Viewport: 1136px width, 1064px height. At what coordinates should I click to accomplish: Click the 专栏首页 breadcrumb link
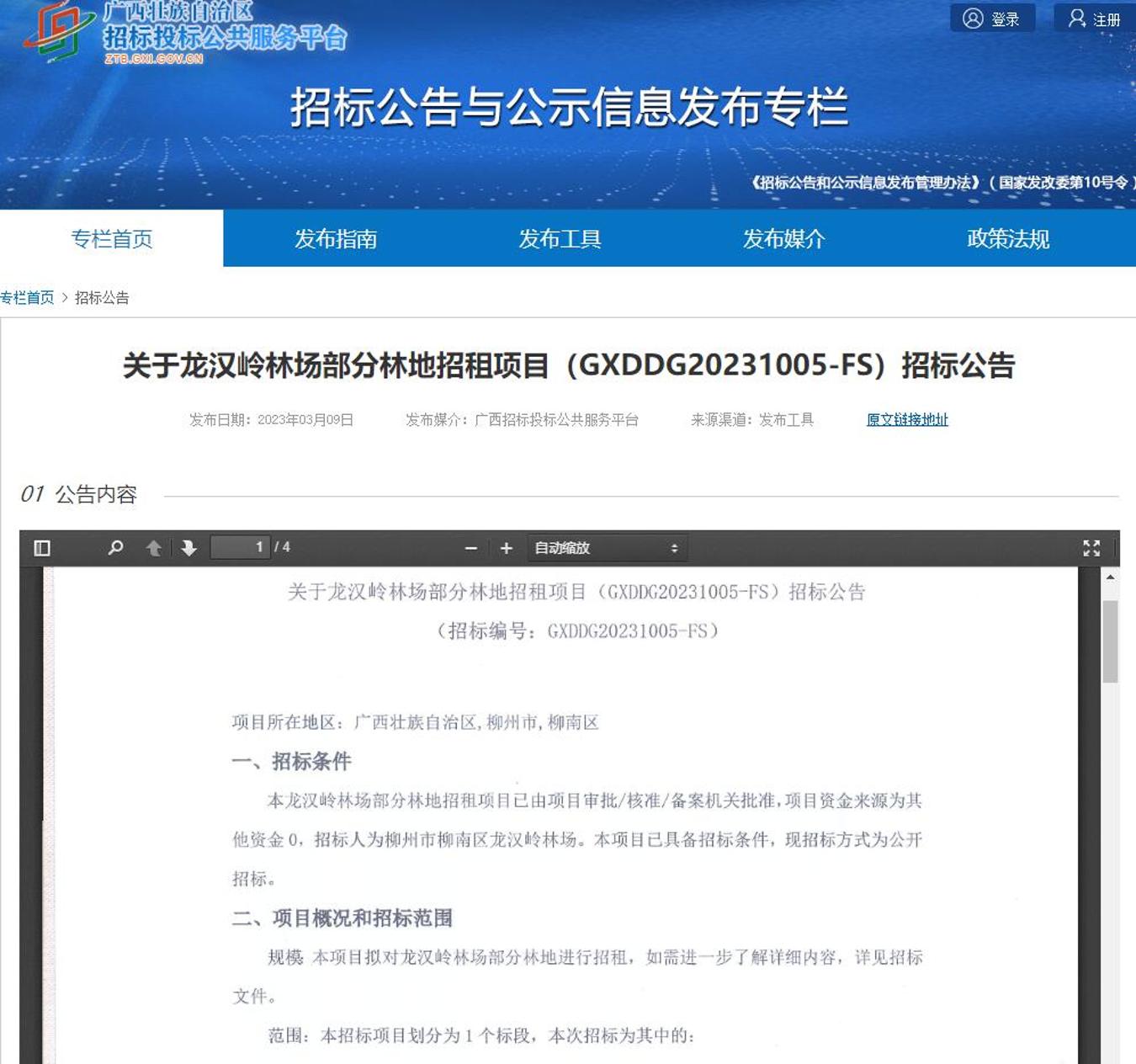tap(27, 297)
